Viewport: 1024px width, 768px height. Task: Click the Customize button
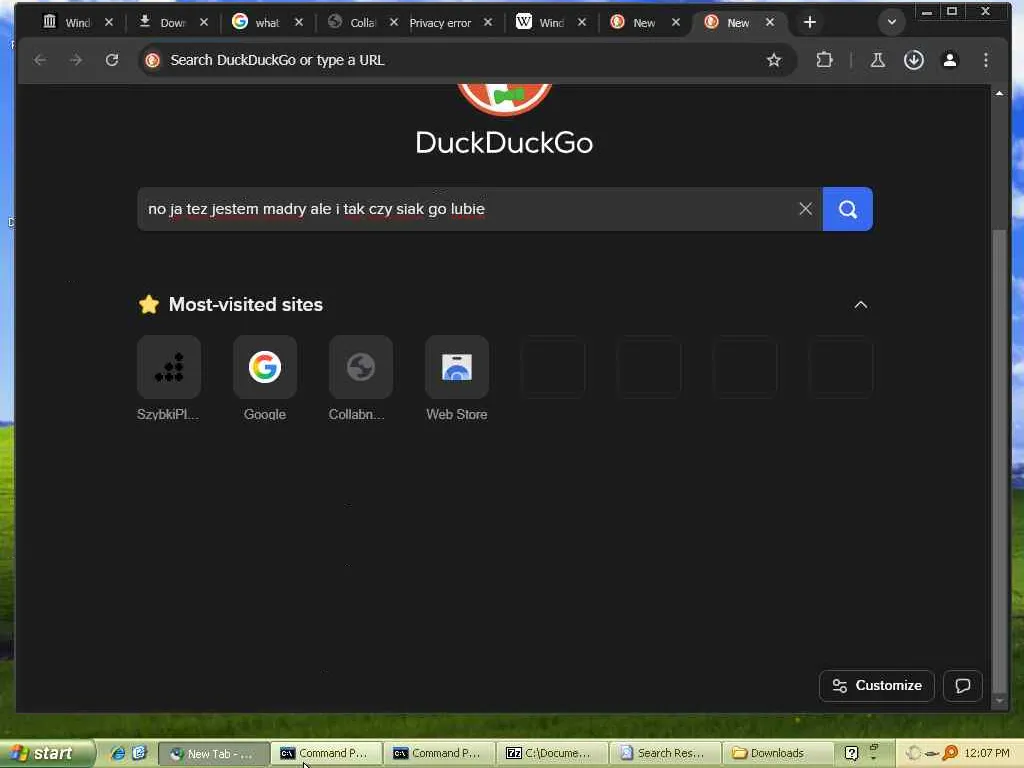pos(876,686)
